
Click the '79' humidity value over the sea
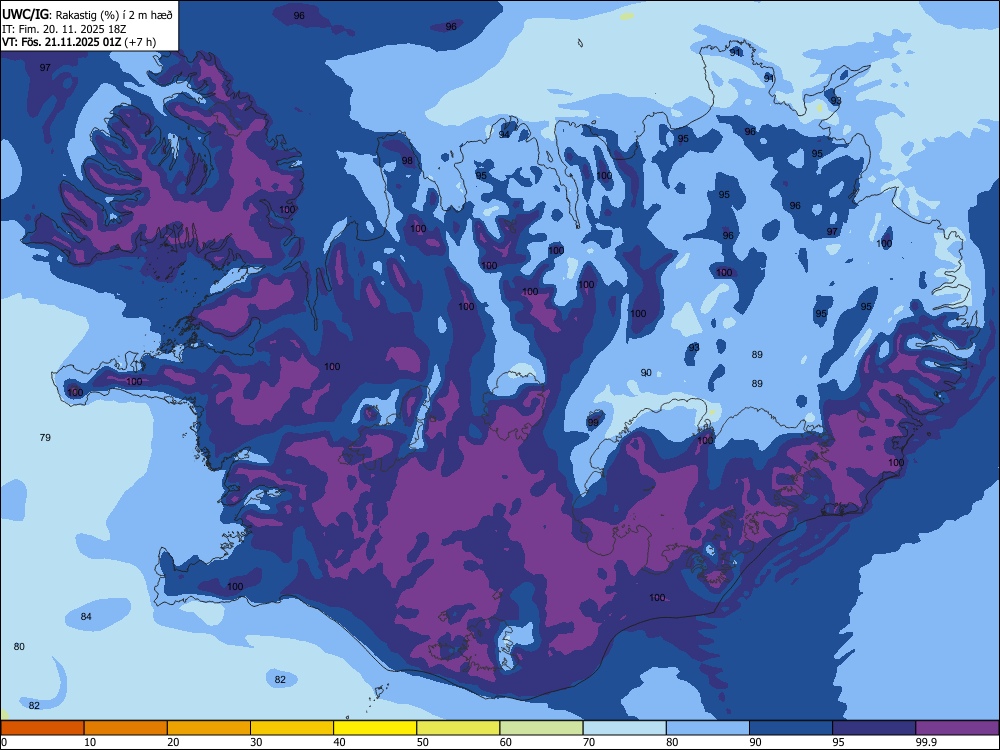45,438
